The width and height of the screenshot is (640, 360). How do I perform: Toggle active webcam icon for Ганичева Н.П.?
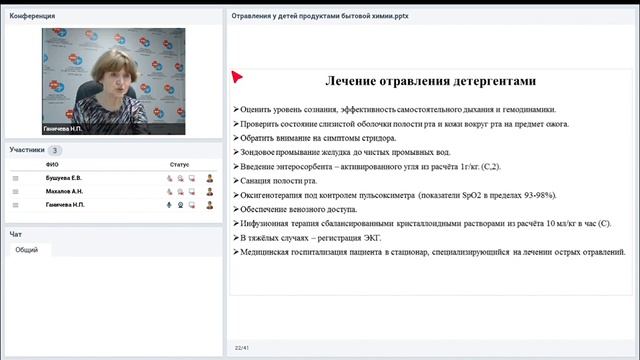(x=180, y=205)
